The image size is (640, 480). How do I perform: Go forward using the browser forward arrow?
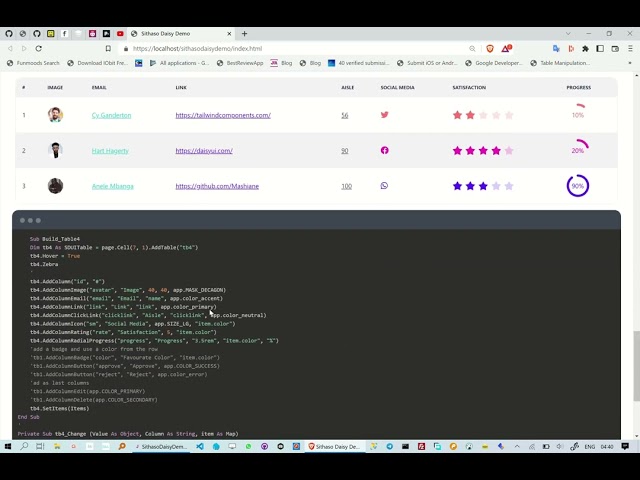click(24, 49)
